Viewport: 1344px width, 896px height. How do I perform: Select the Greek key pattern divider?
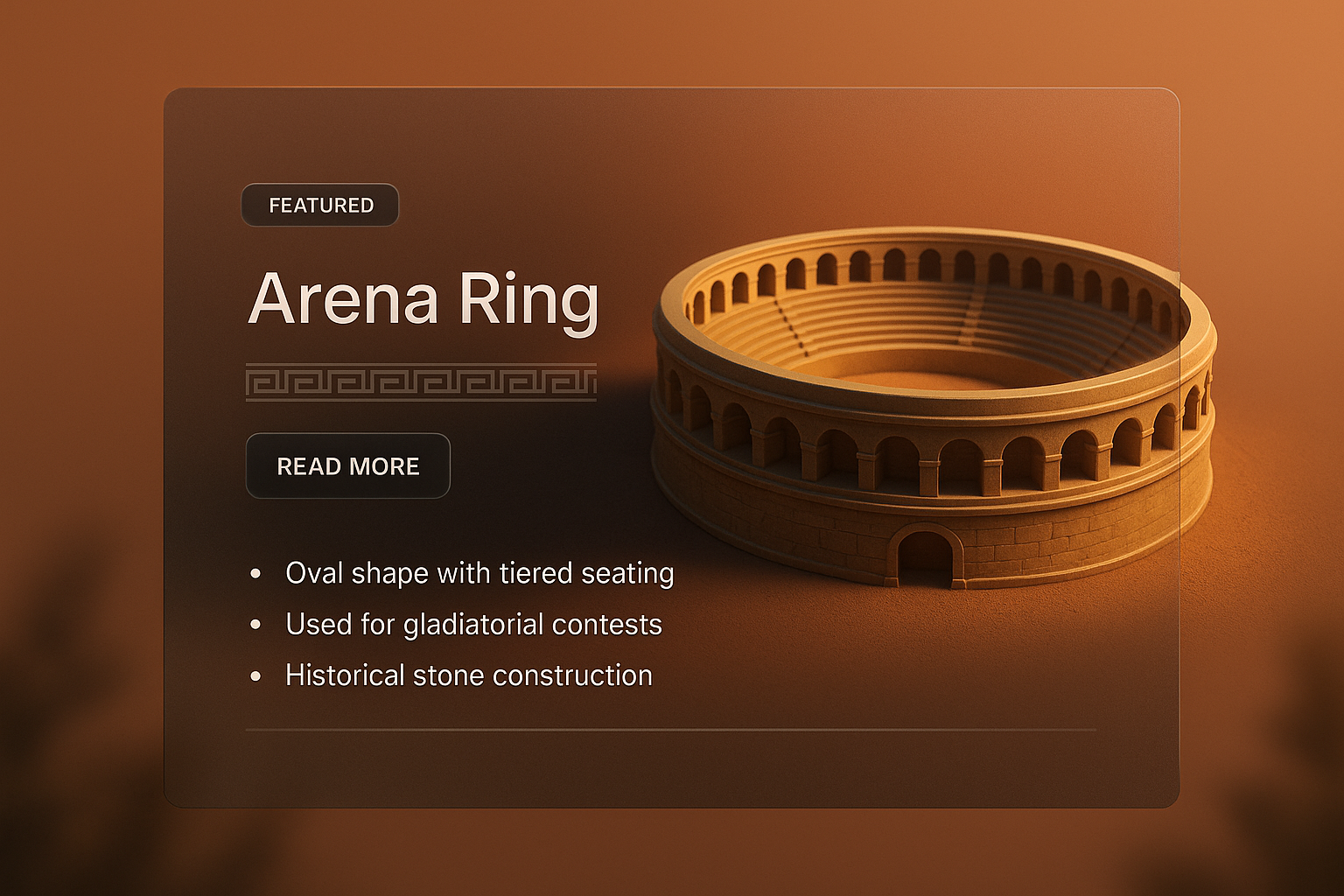[x=420, y=381]
